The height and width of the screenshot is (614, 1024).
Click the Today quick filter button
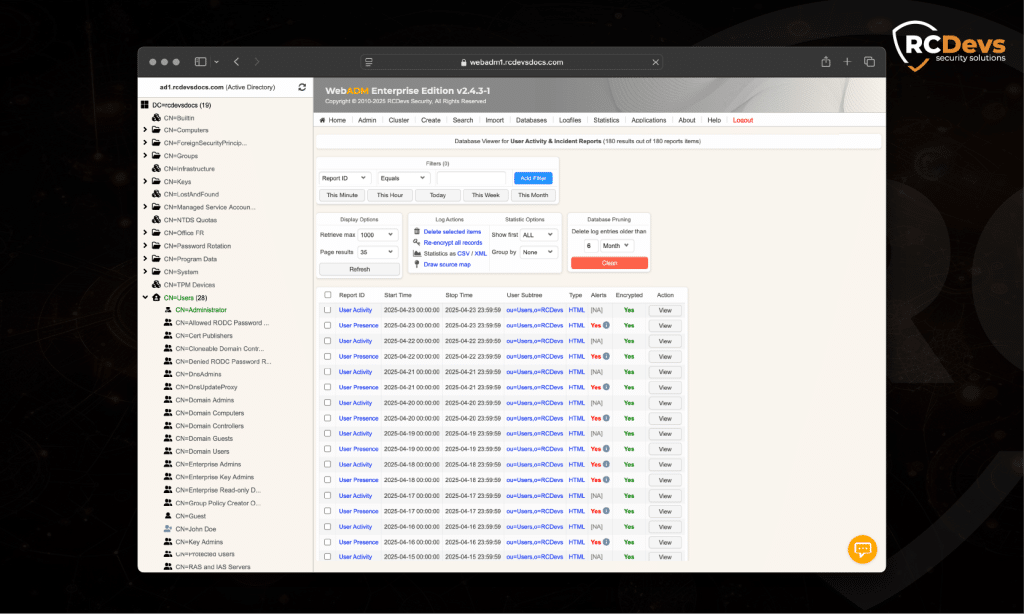[438, 195]
